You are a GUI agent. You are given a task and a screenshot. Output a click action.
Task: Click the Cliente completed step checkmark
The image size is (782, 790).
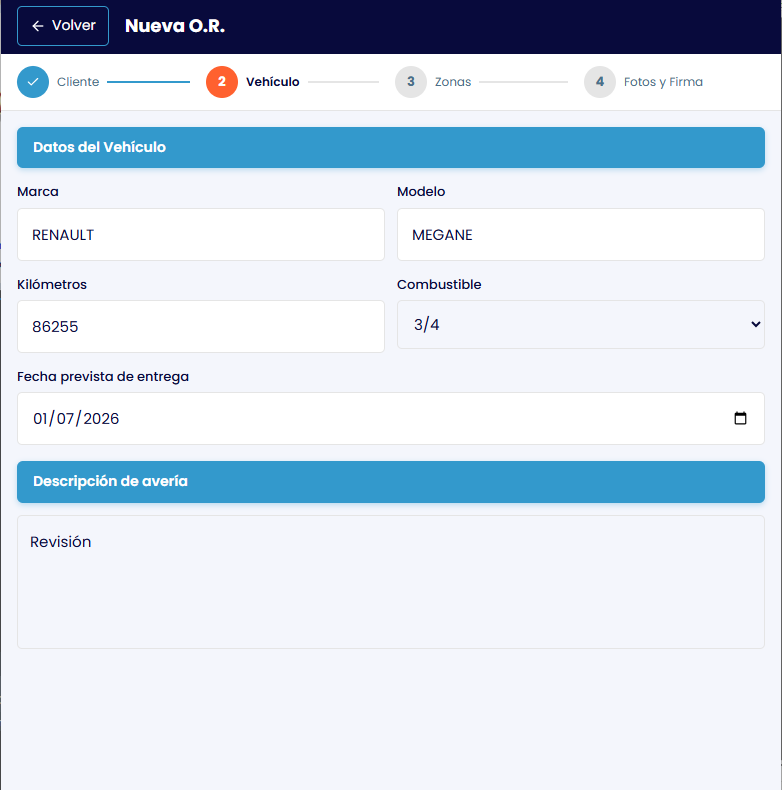[33, 82]
